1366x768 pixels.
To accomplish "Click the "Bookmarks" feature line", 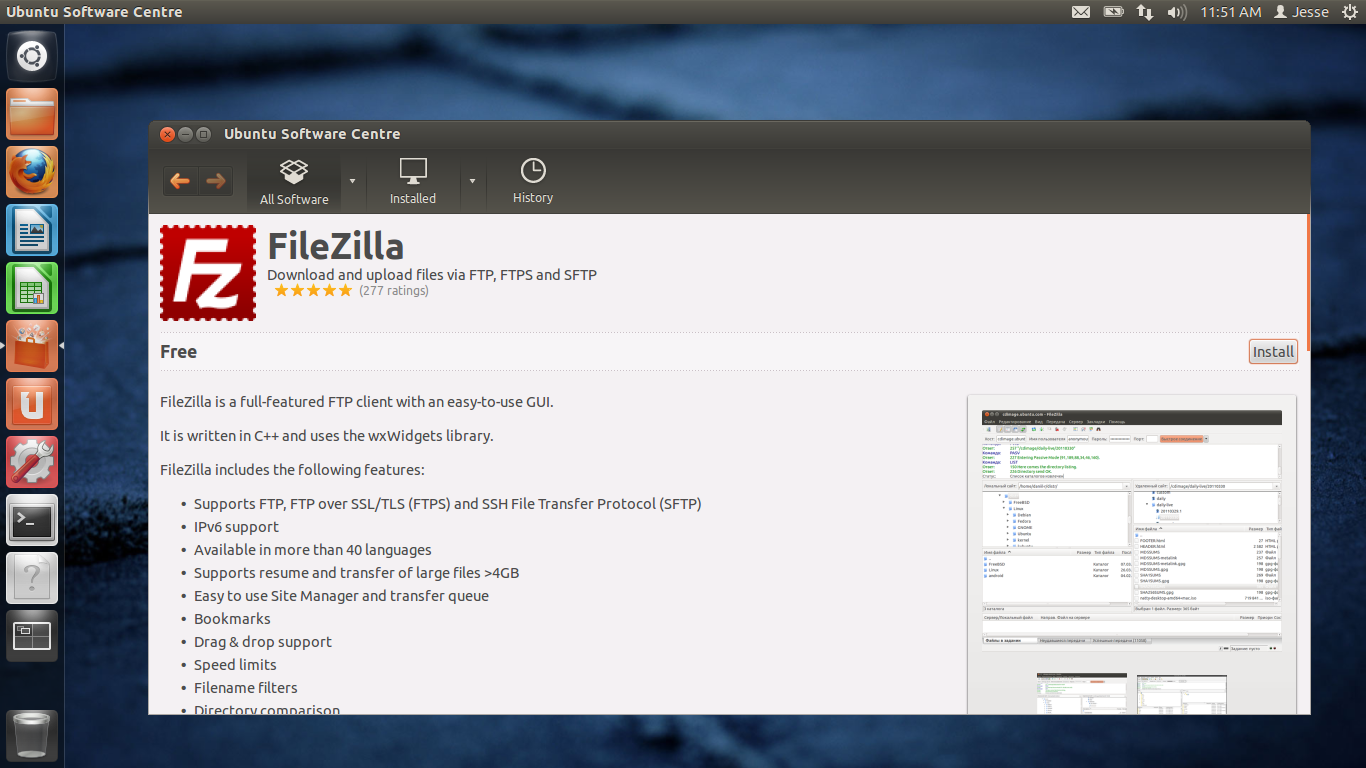I will point(232,619).
